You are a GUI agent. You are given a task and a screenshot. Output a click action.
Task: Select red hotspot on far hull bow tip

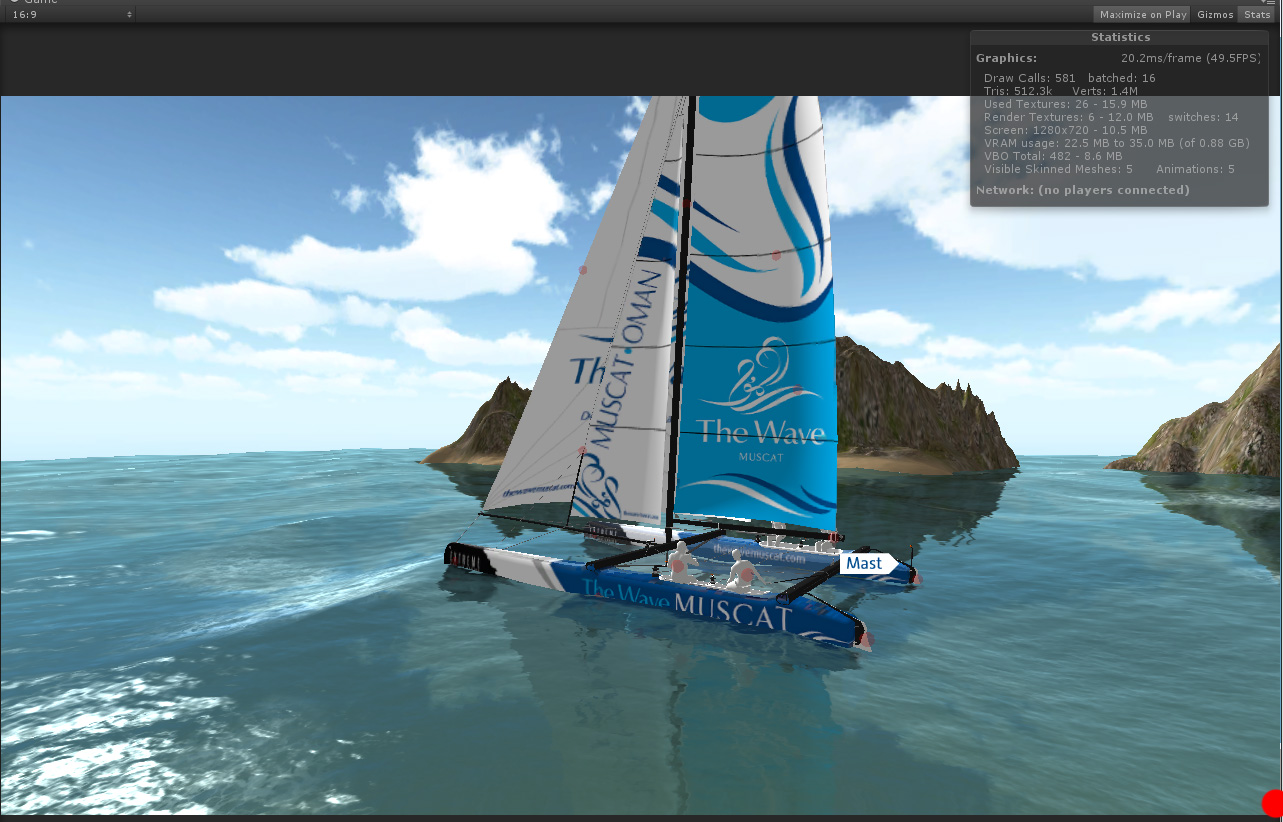click(x=916, y=578)
